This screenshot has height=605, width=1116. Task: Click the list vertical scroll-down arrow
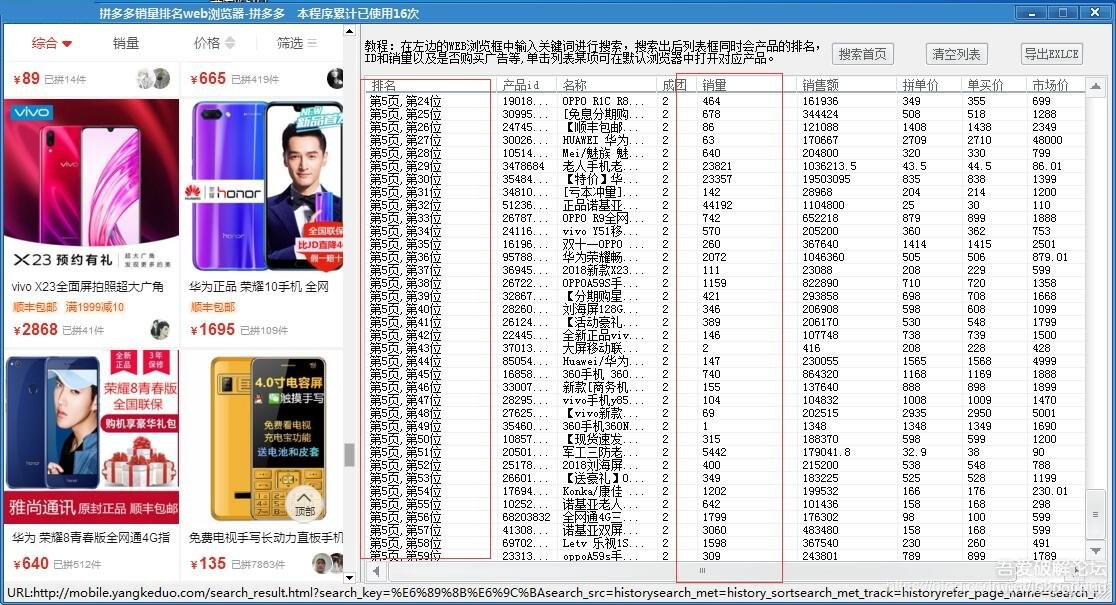pos(1095,550)
